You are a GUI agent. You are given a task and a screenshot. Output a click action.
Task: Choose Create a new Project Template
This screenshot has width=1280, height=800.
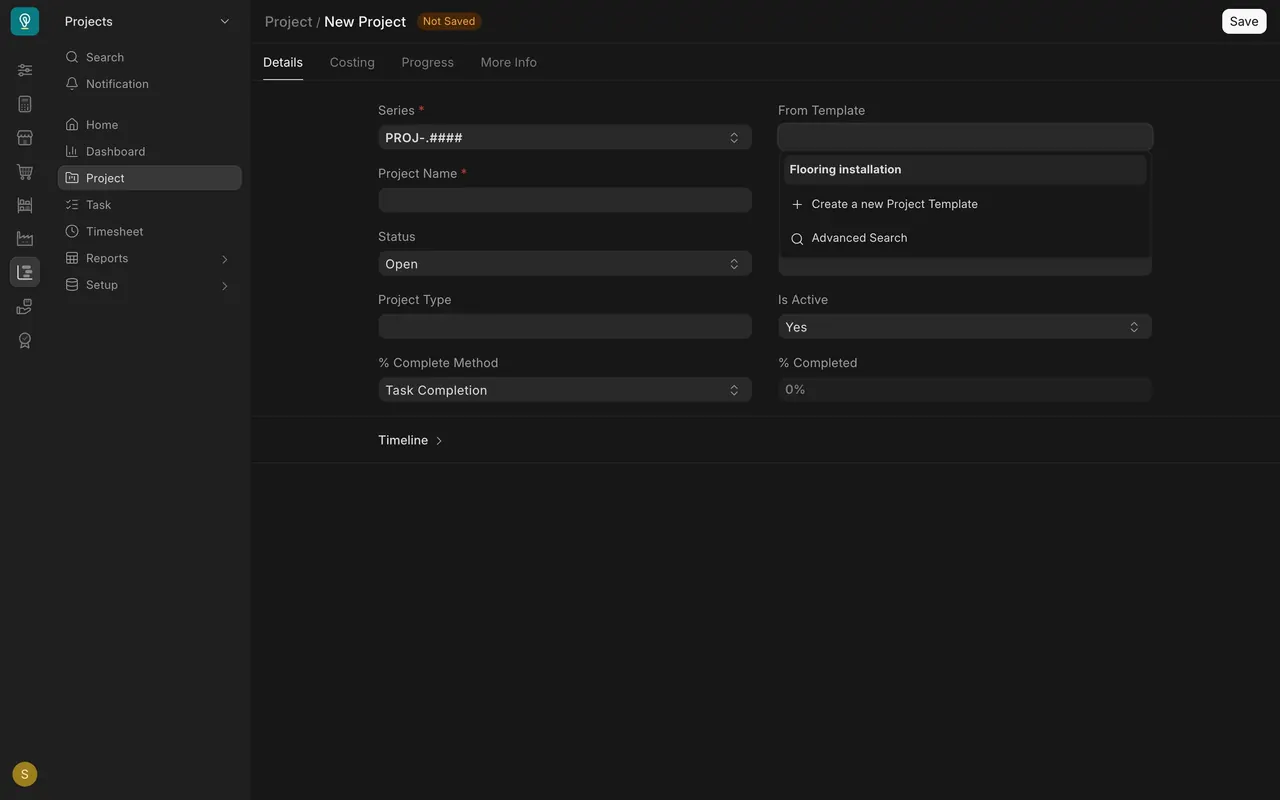(x=965, y=204)
